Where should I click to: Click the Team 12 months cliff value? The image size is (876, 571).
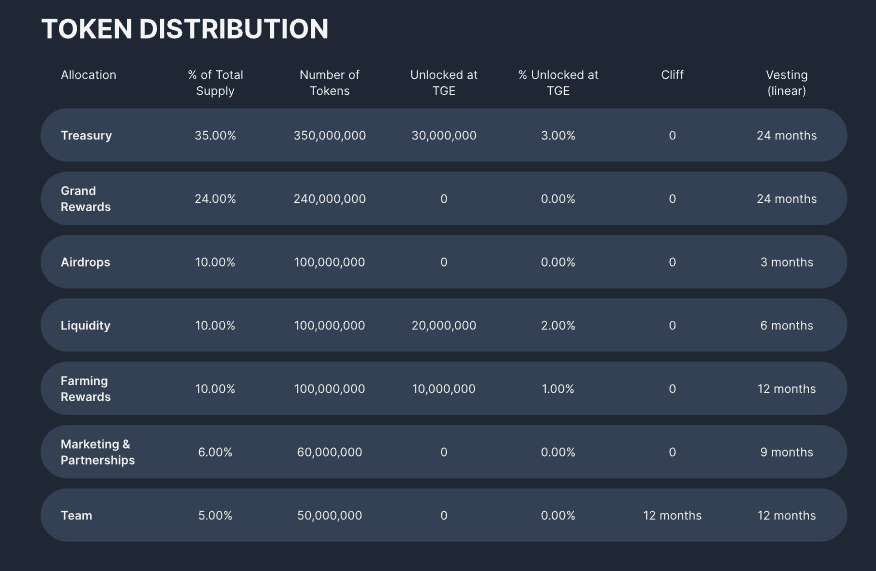(x=672, y=516)
